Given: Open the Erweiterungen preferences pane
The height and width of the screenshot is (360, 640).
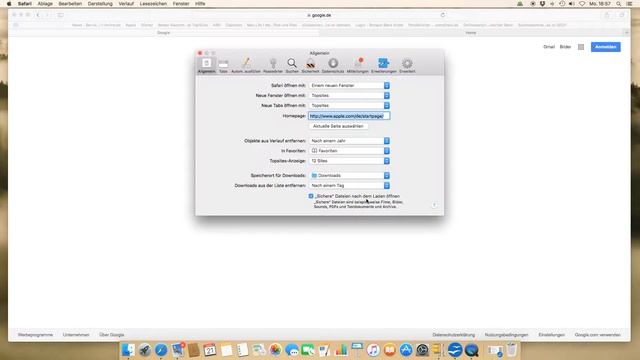Looking at the screenshot, I should point(384,65).
